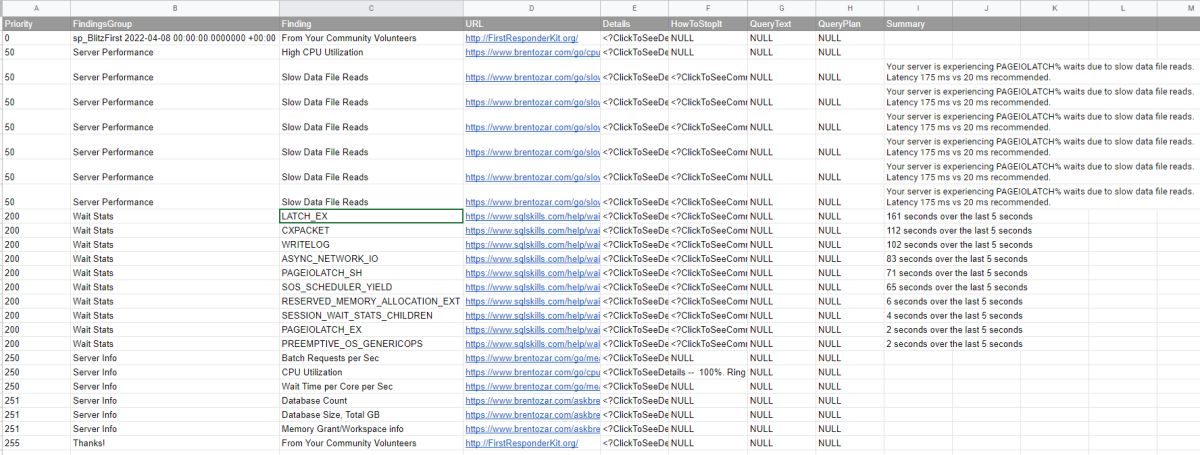Screen dimensions: 1200x455
Task: Open sqlskills link in WRITELOG row
Action: click(x=532, y=244)
